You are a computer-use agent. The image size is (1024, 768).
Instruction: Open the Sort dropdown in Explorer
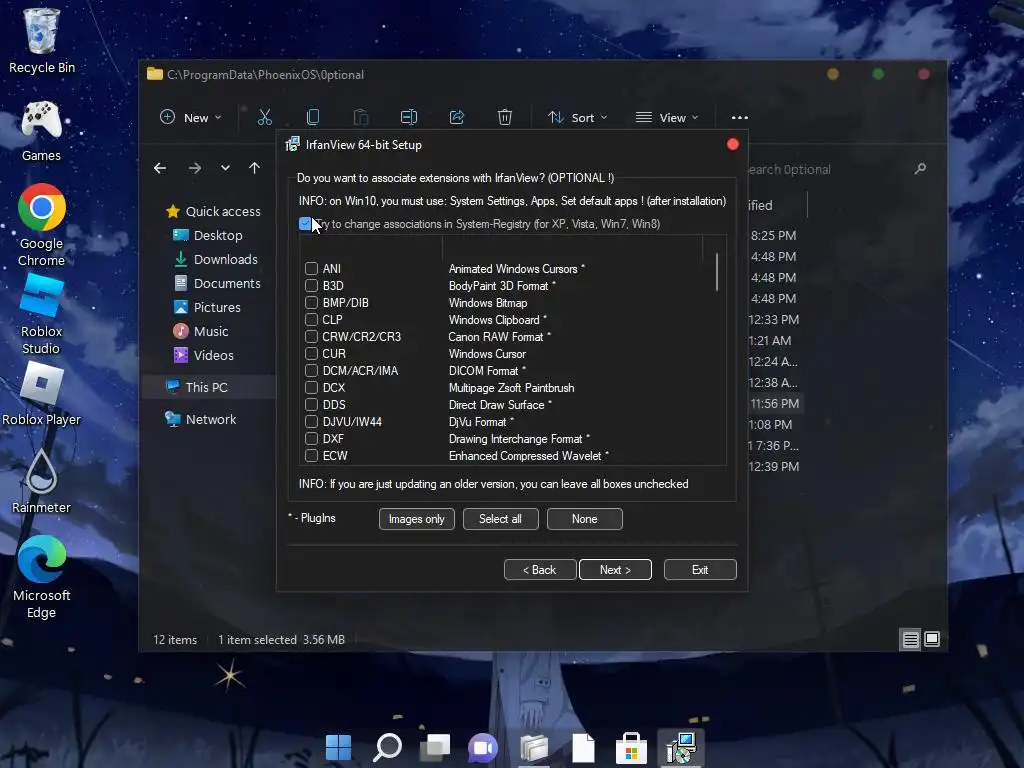click(577, 118)
